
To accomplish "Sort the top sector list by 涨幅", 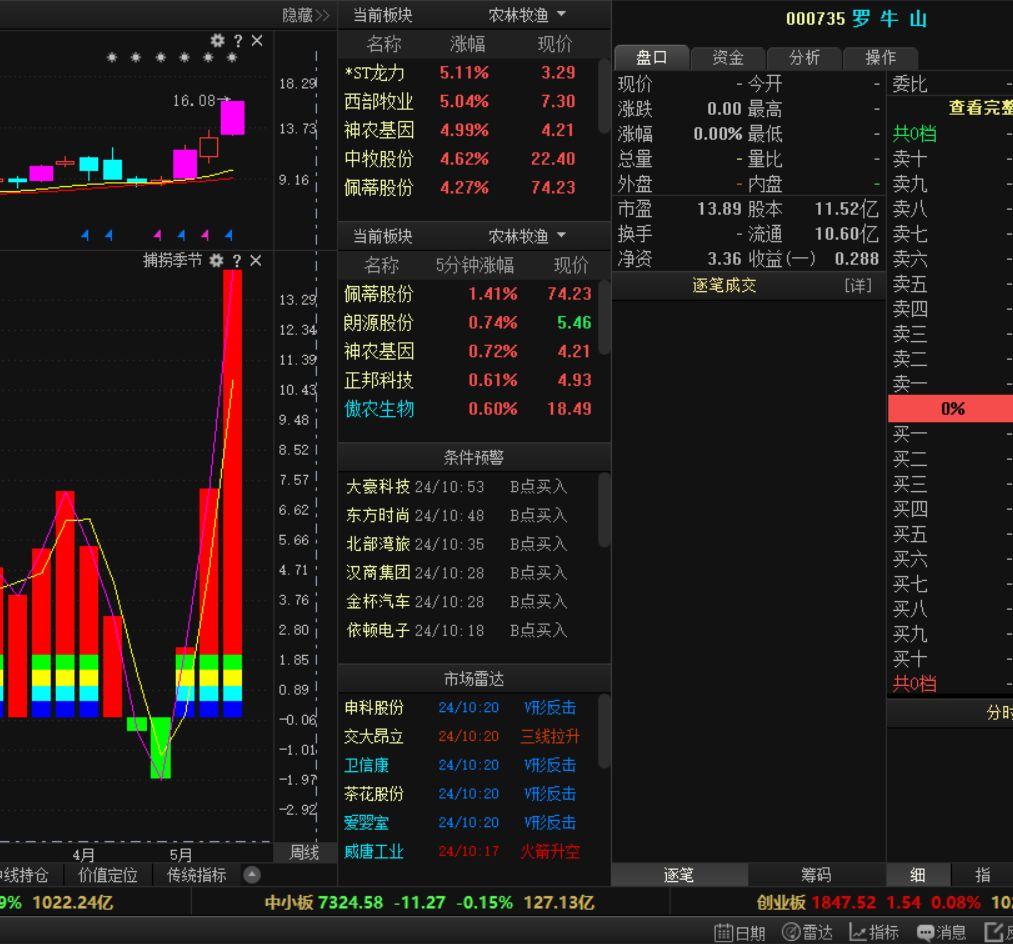I will pyautogui.click(x=467, y=44).
